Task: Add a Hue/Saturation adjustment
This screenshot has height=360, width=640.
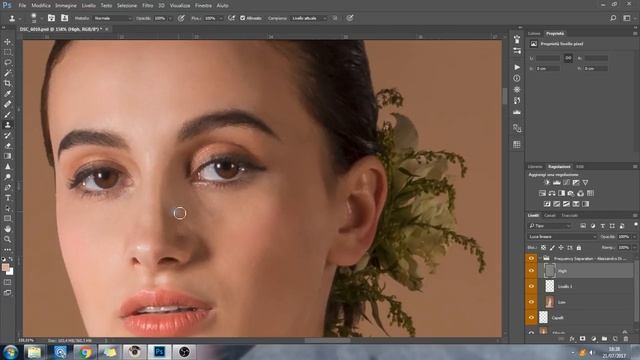Action: click(x=542, y=193)
